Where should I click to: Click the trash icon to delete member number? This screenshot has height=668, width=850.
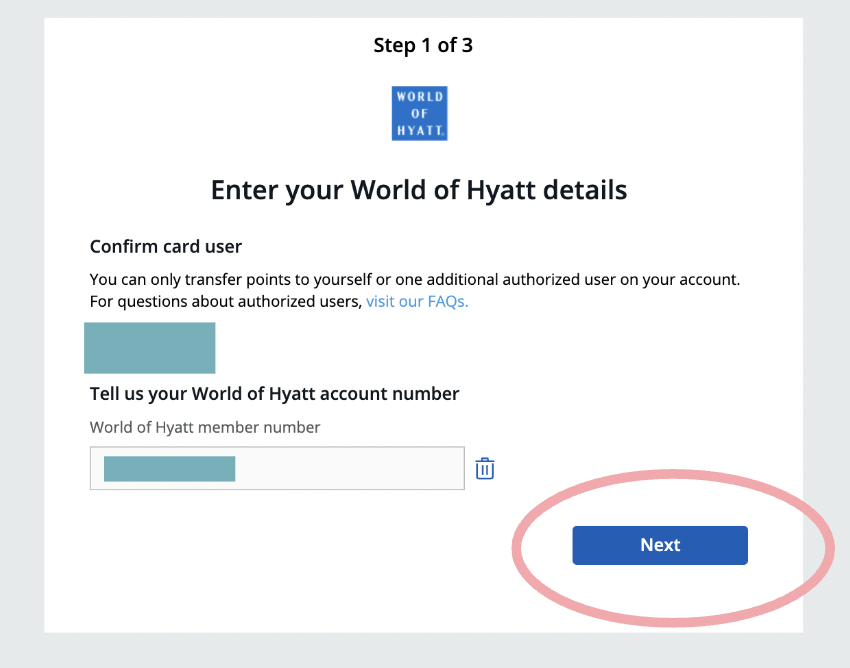485,468
